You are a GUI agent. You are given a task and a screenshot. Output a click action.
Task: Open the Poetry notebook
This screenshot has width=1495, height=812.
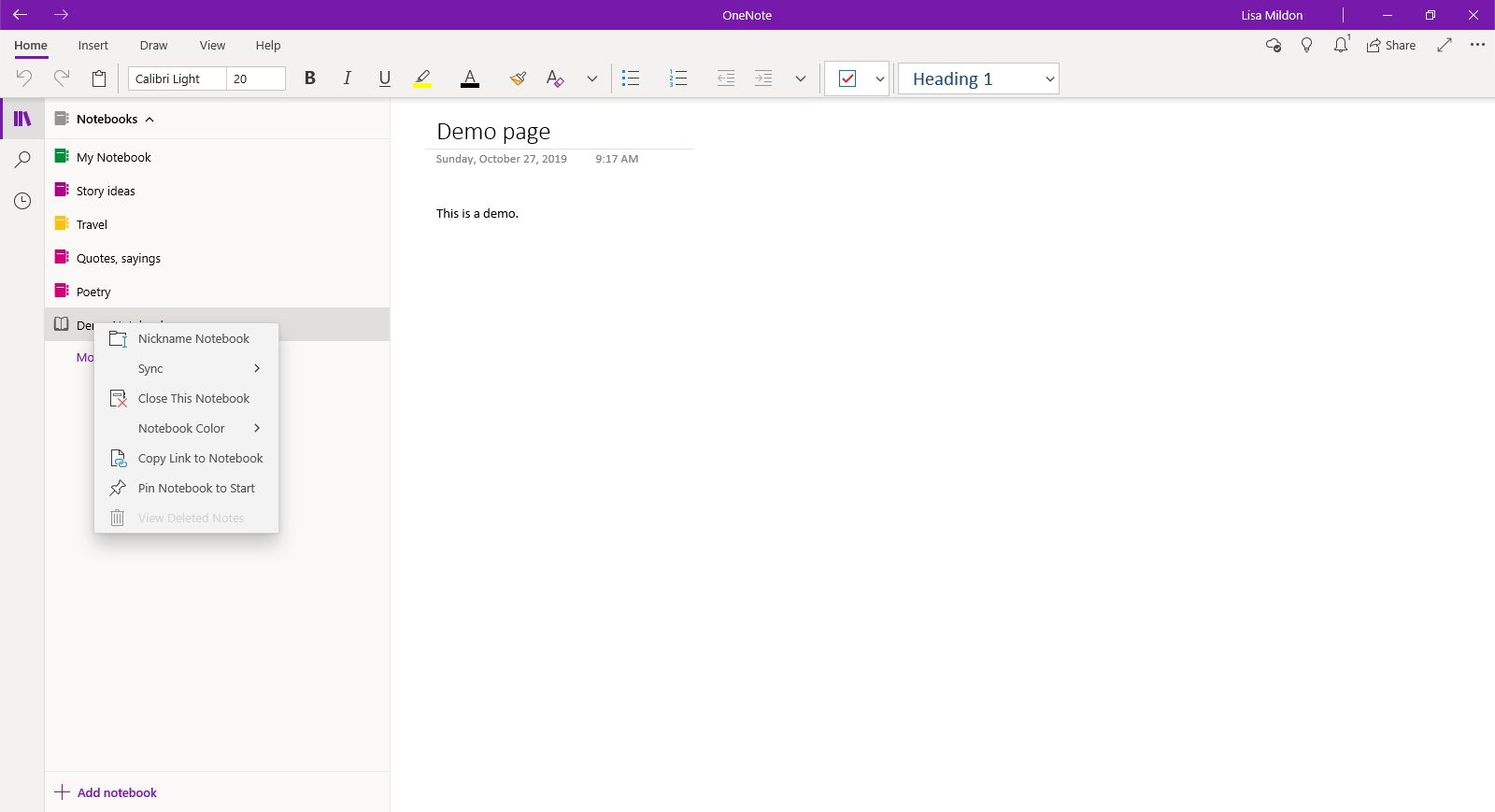pyautogui.click(x=218, y=292)
